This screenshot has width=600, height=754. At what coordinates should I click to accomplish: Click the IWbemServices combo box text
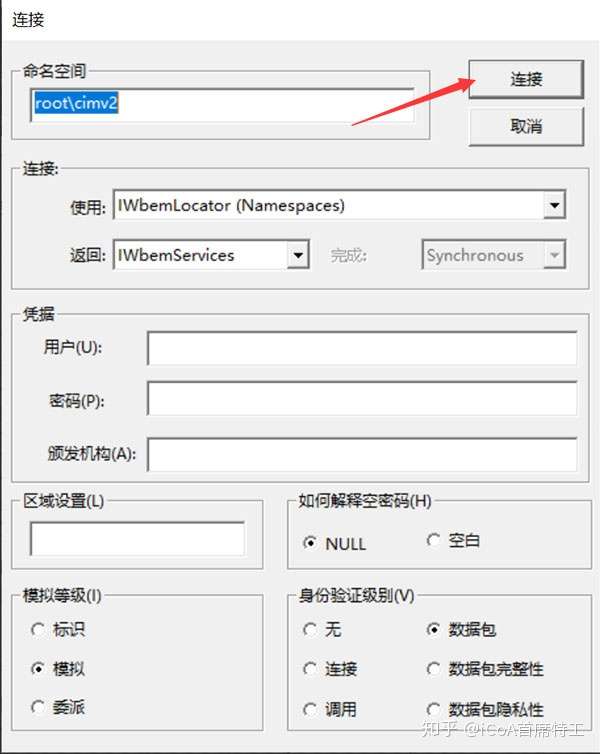[x=176, y=255]
